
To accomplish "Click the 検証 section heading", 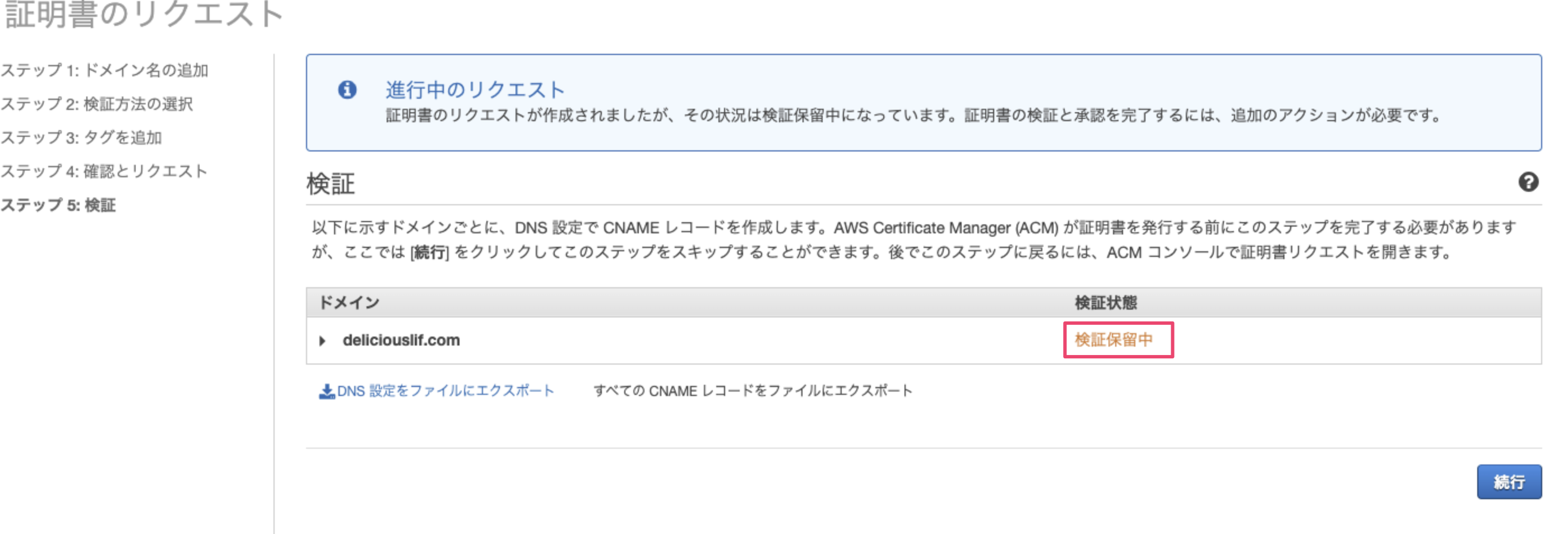I will tap(331, 184).
